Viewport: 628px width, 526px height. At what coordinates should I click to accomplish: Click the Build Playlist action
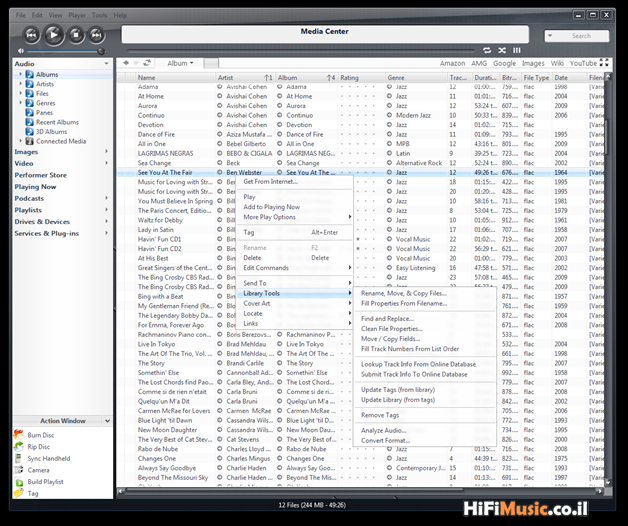pyautogui.click(x=45, y=482)
